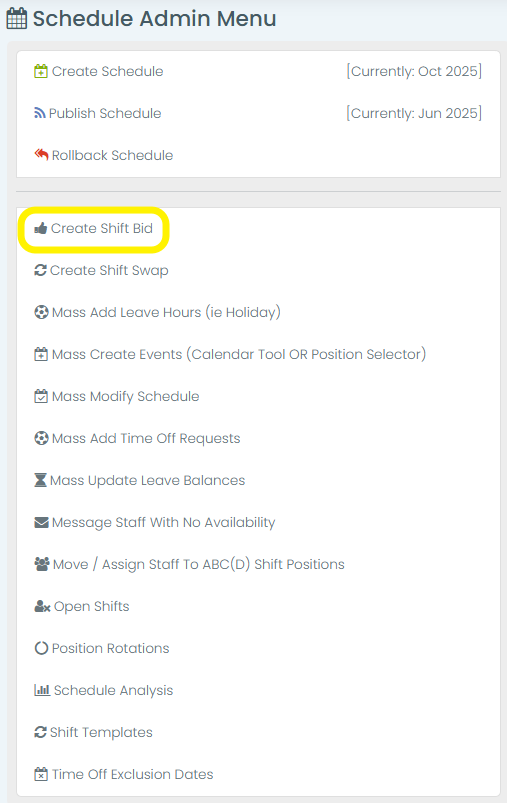Viewport: 507px width, 803px height.
Task: Click the red Rollback Schedule arrow icon
Action: tap(41, 155)
